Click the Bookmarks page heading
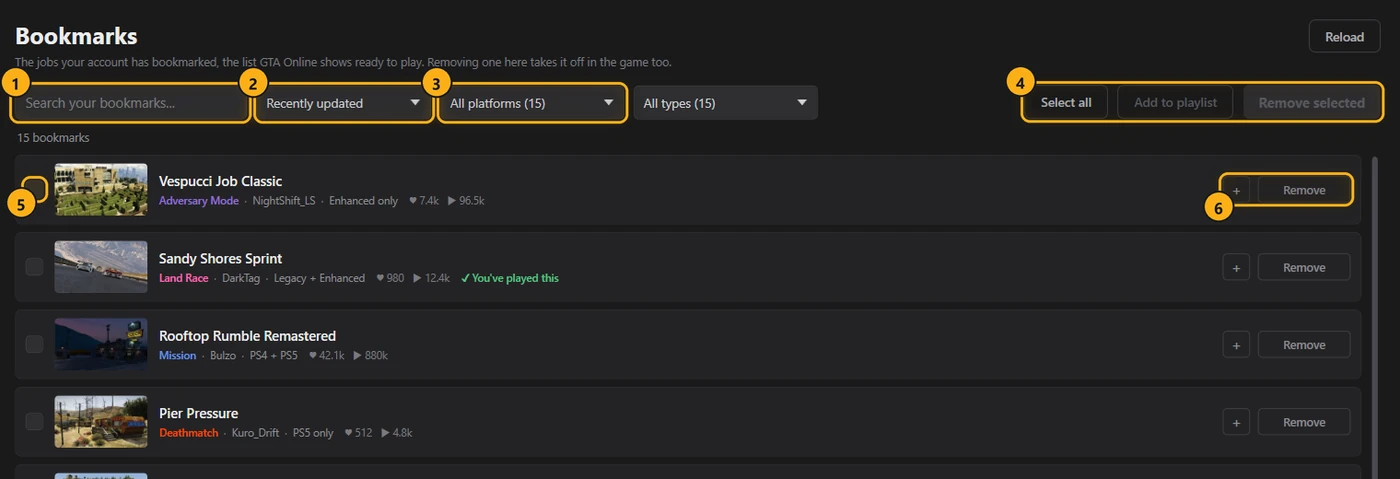Viewport: 1400px width, 479px height. coord(76,36)
